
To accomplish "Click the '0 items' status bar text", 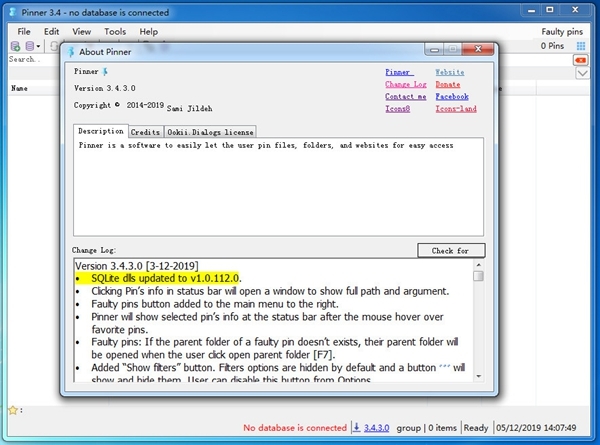I will pyautogui.click(x=442, y=428).
